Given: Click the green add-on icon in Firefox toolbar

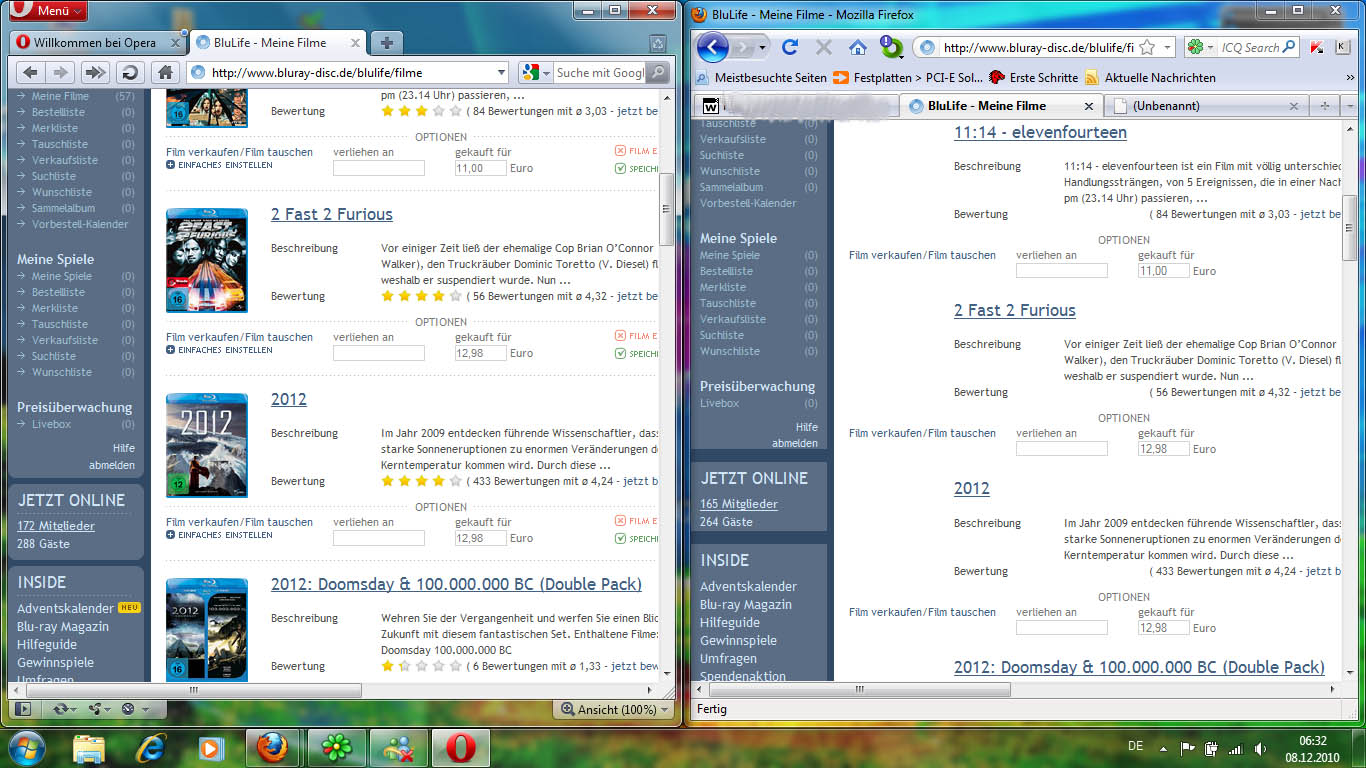Looking at the screenshot, I should tap(890, 47).
